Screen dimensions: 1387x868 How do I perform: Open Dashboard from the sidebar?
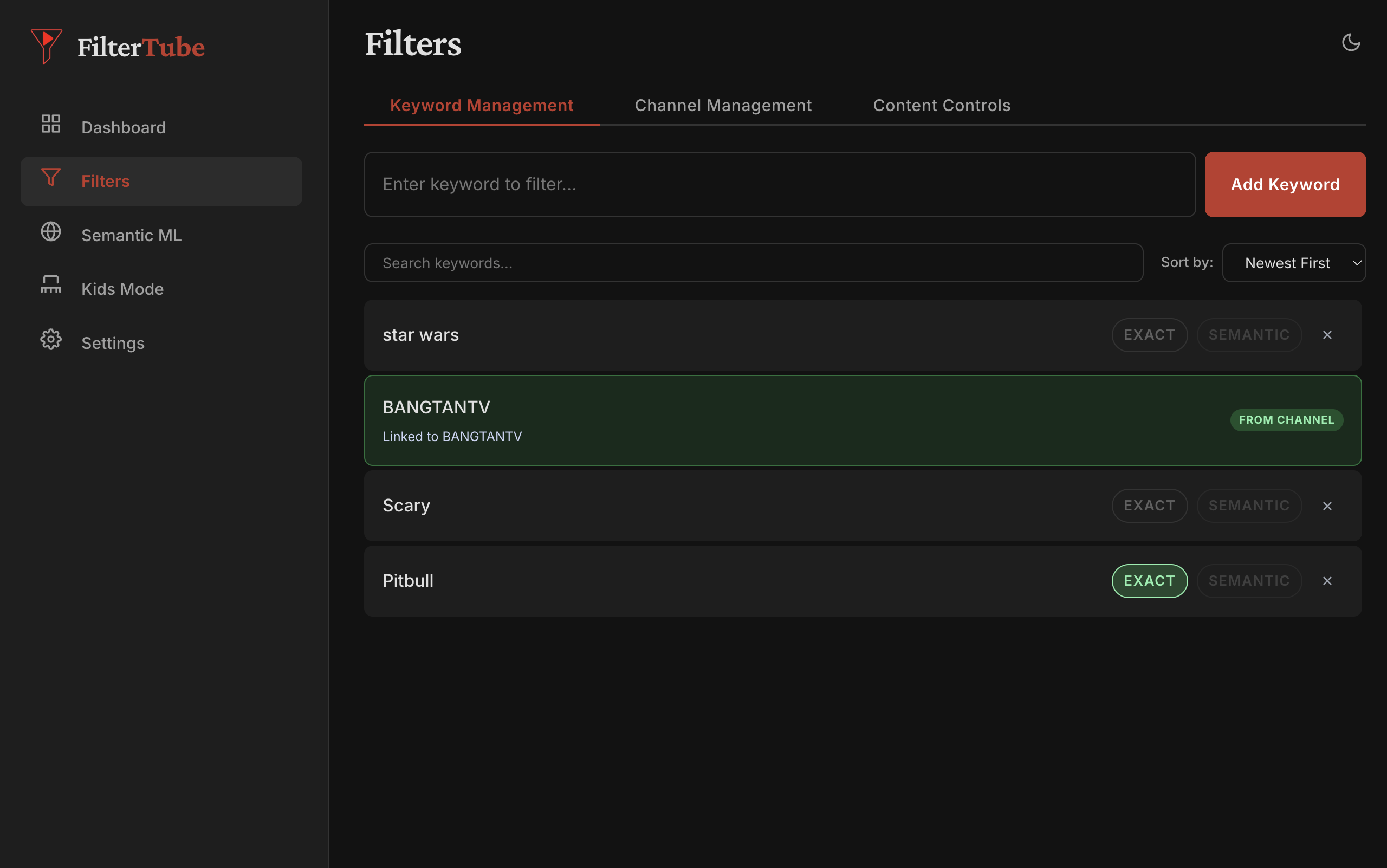coord(124,127)
